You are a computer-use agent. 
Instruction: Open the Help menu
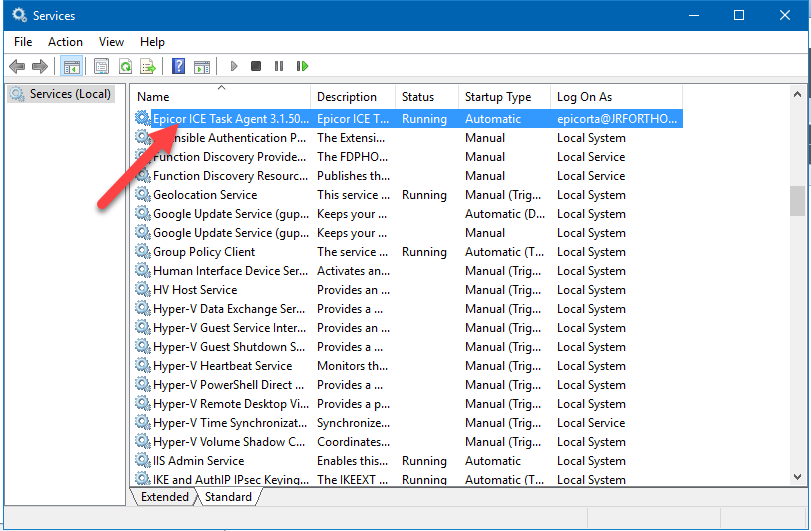(x=152, y=42)
